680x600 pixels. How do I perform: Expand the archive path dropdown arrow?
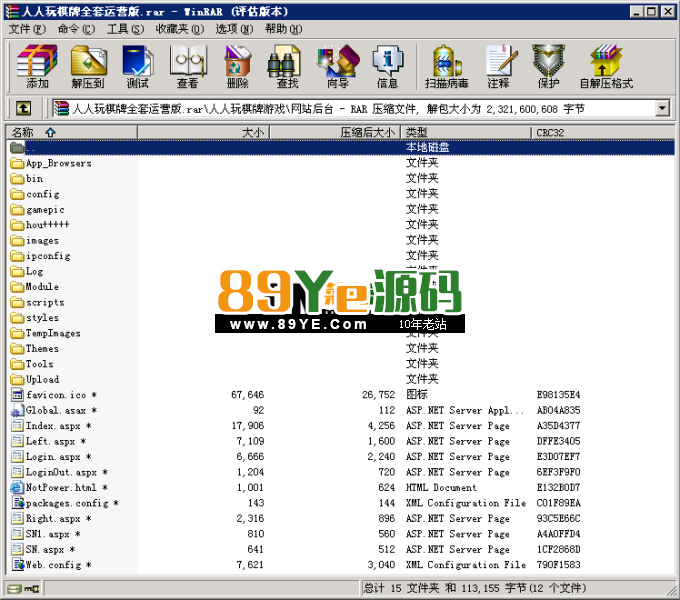click(x=661, y=108)
